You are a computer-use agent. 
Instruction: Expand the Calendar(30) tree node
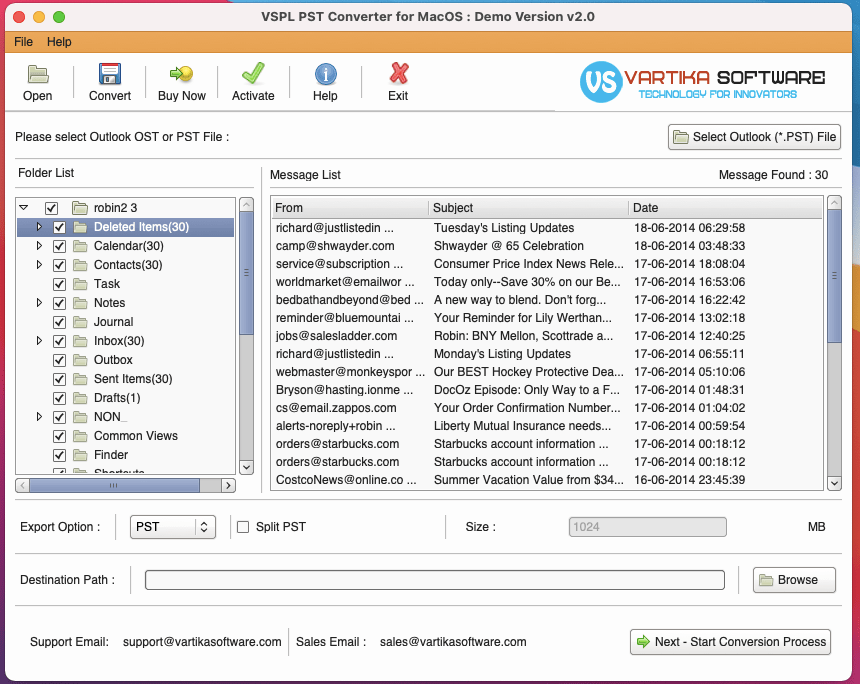tap(39, 246)
